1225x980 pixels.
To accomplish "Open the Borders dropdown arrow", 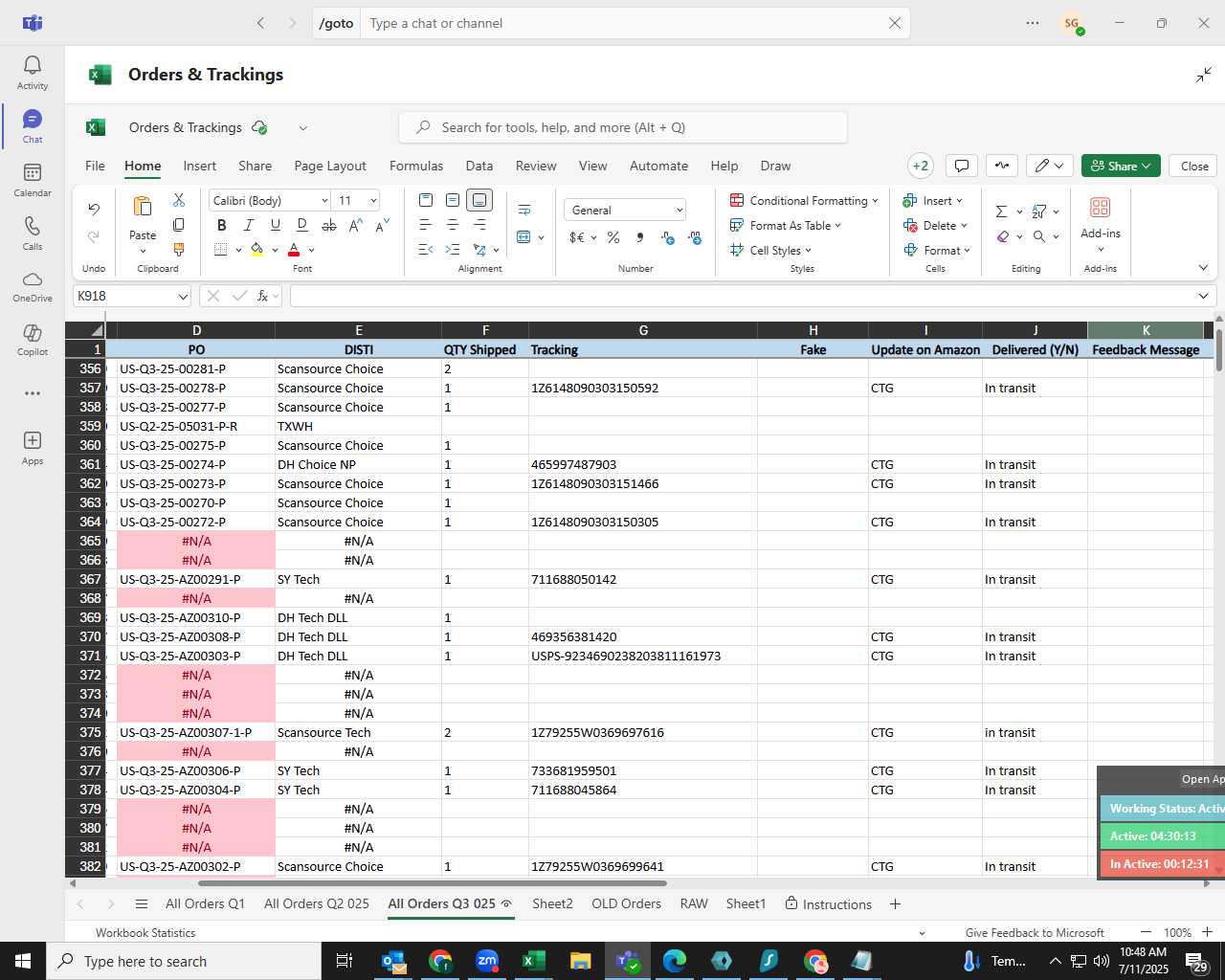I will [238, 251].
